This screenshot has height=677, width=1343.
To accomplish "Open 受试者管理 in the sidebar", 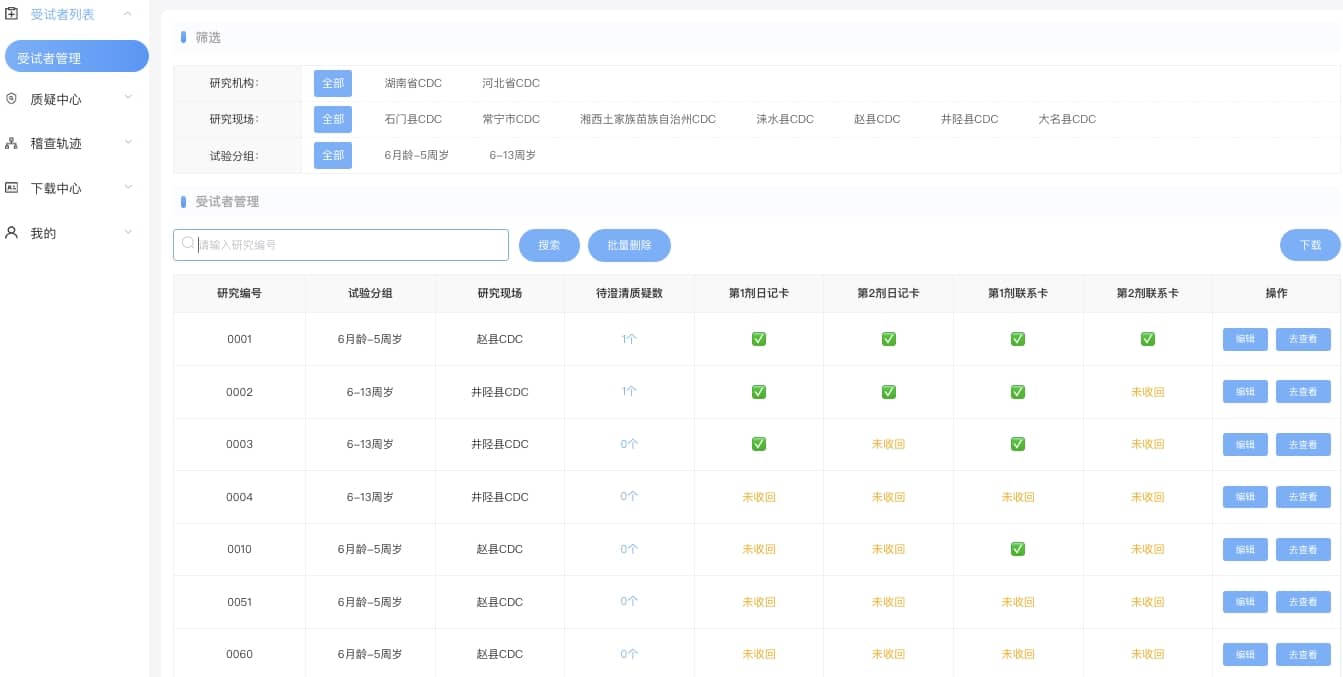I will click(77, 57).
